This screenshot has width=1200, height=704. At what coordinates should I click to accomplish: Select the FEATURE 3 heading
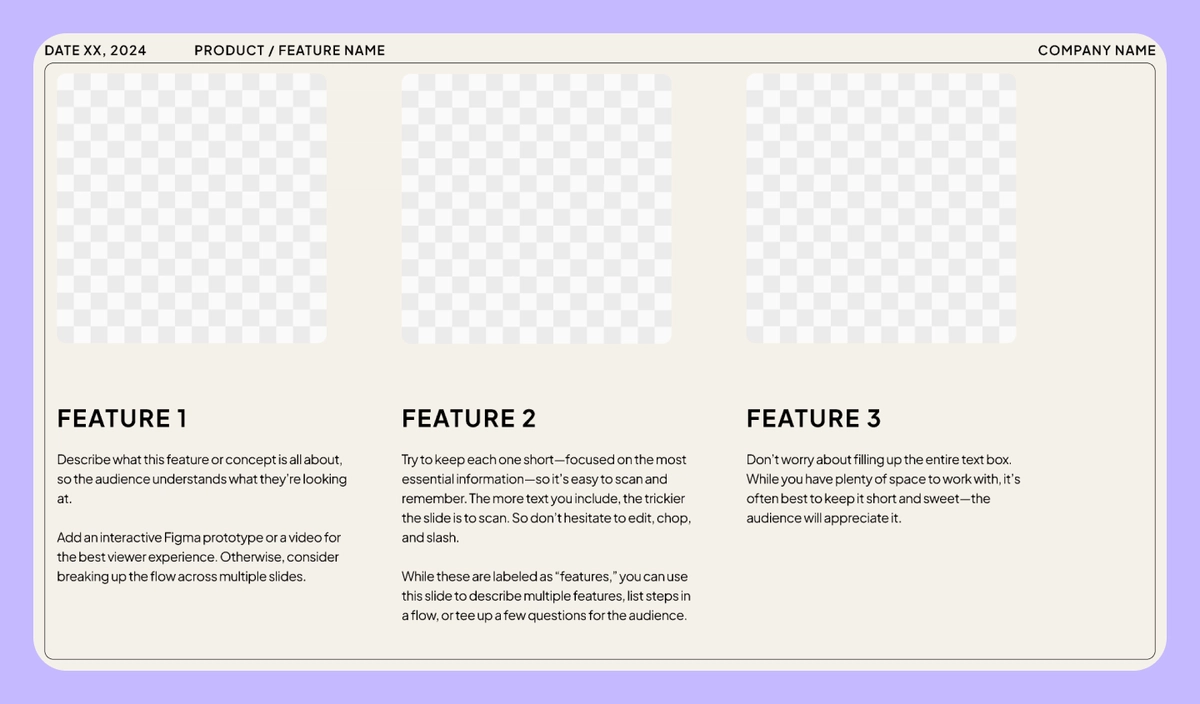pyautogui.click(x=813, y=418)
